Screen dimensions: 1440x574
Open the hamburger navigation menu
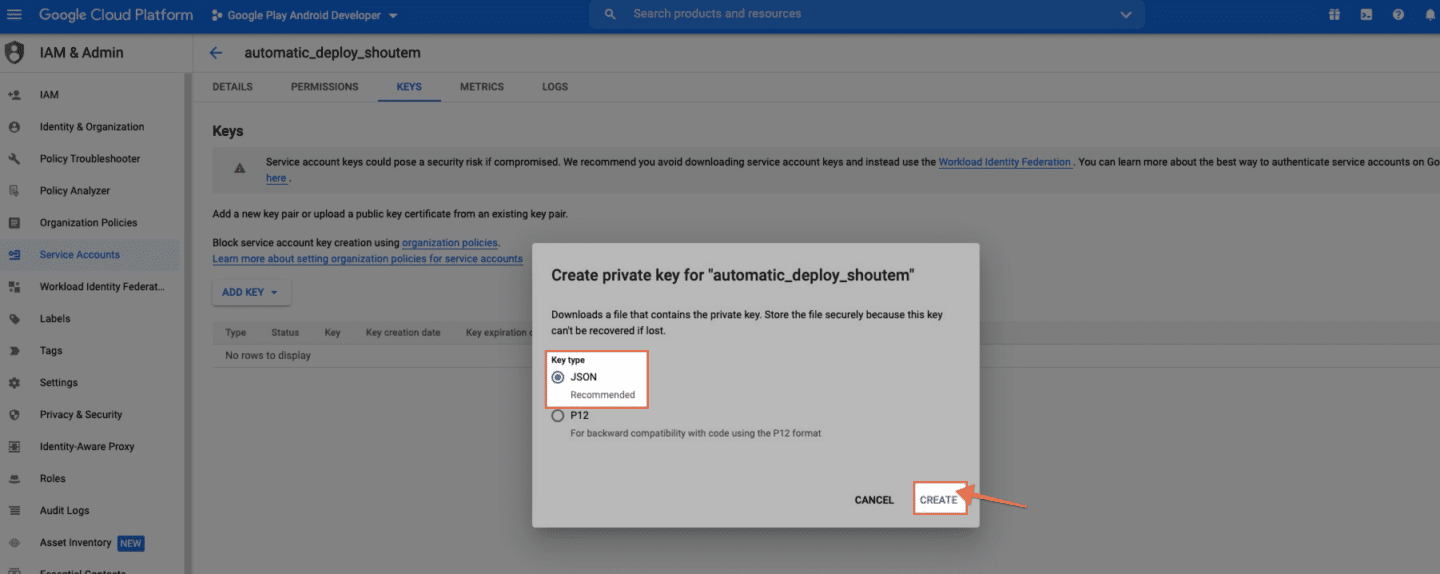pos(14,15)
